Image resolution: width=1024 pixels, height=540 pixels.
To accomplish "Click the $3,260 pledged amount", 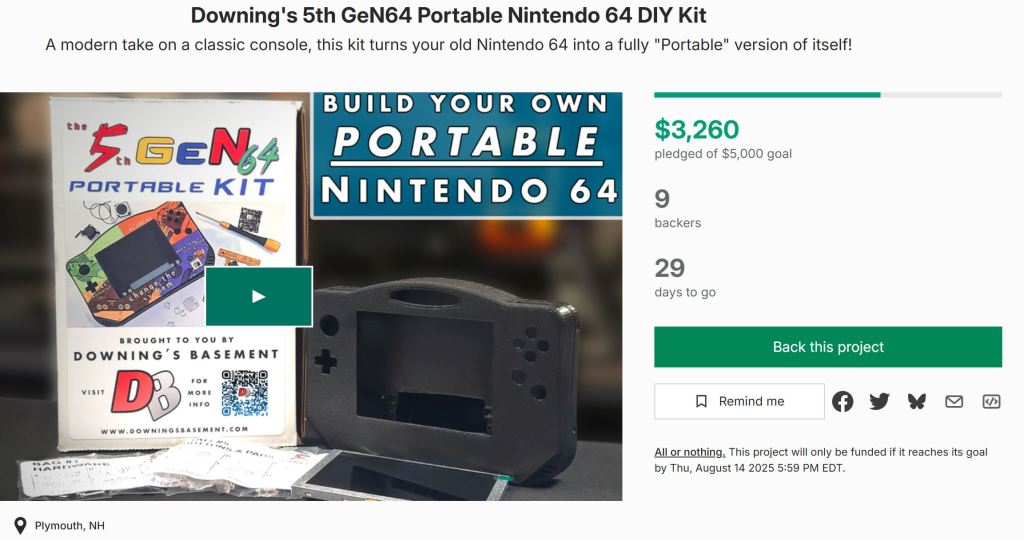I will (697, 130).
